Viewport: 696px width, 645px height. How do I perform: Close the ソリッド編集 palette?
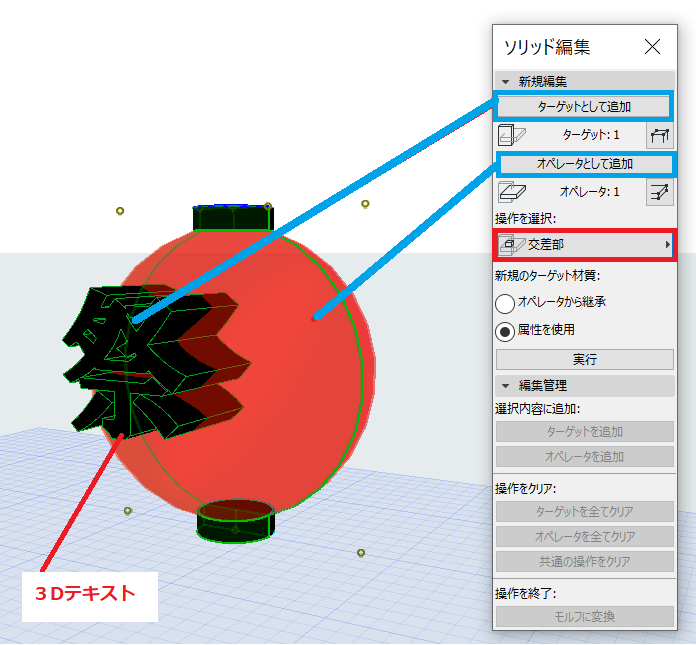(652, 47)
